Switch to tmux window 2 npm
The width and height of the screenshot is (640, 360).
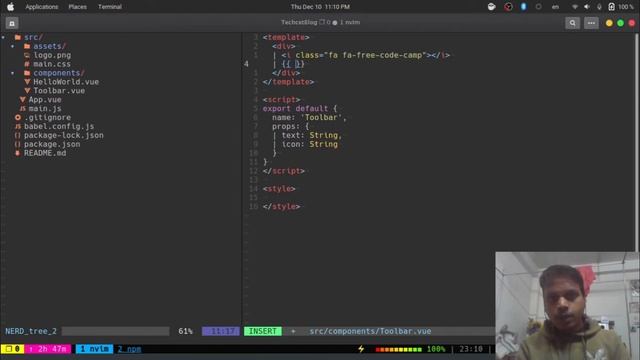[129, 349]
